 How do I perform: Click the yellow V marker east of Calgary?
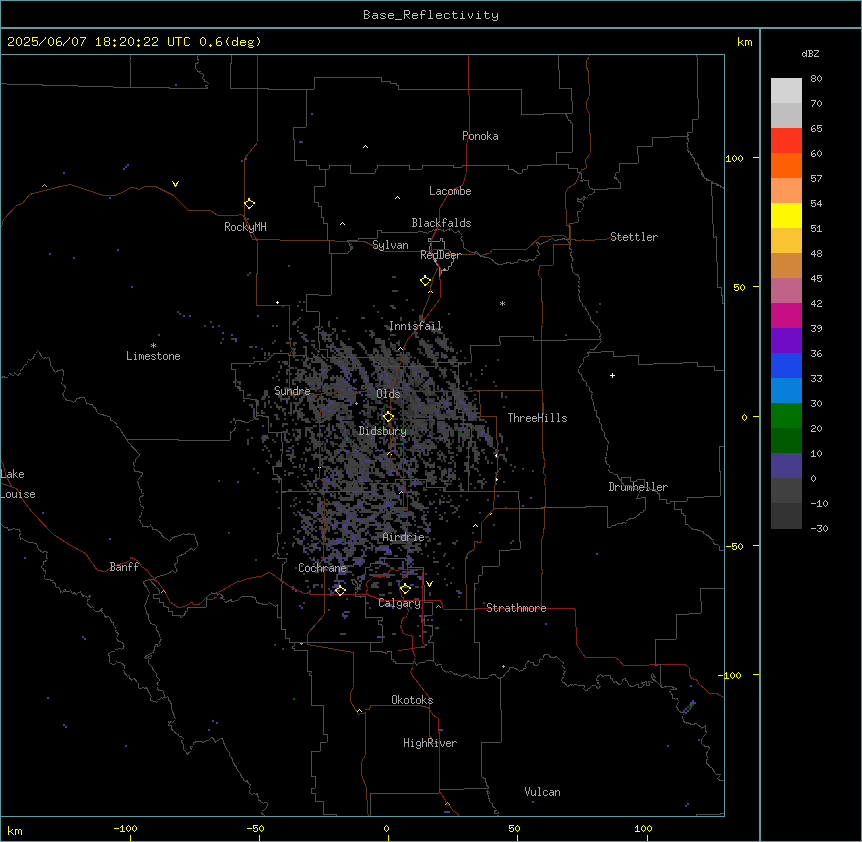click(429, 584)
